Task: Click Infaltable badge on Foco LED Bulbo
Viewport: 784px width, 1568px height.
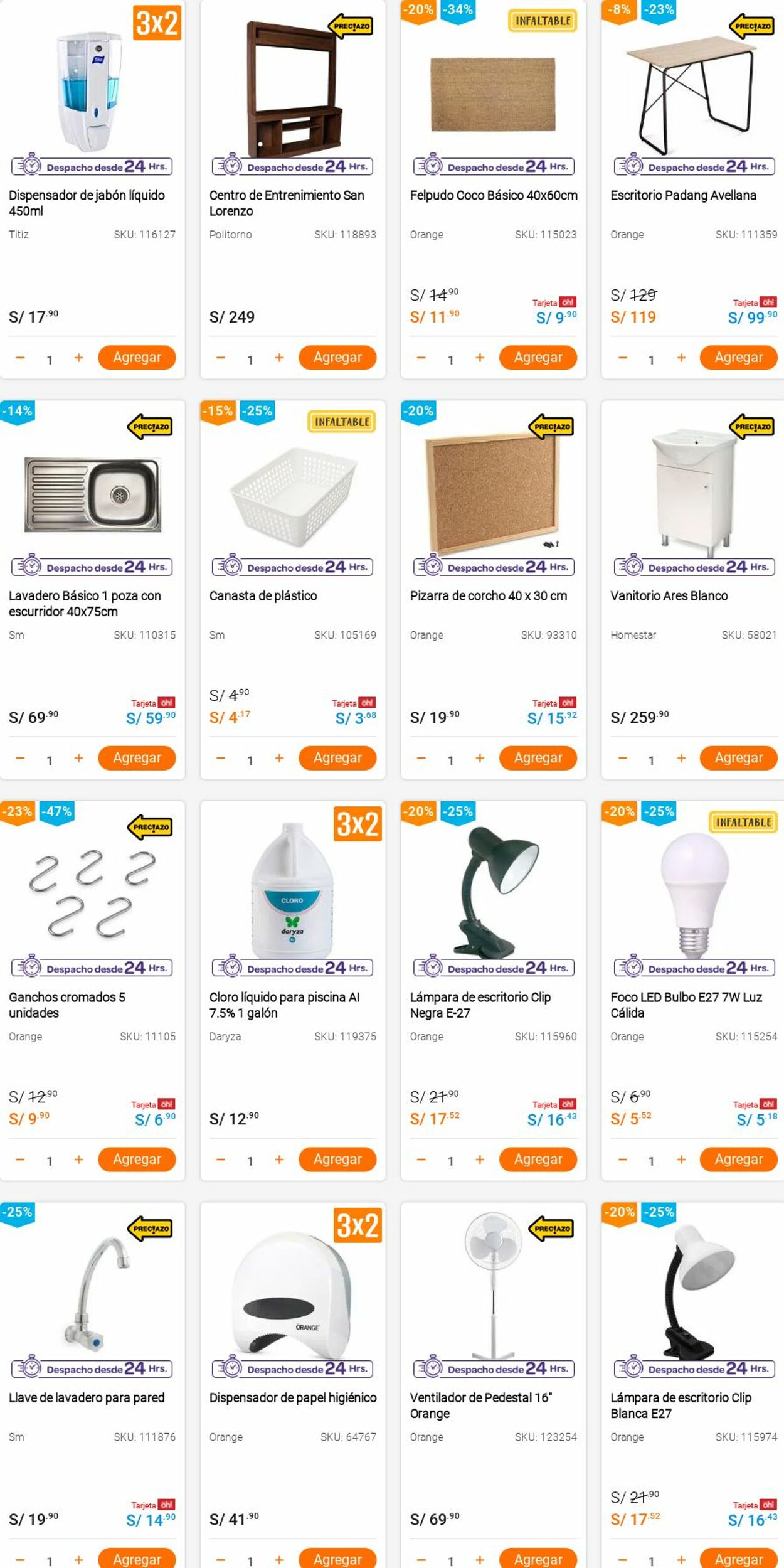Action: pyautogui.click(x=743, y=823)
